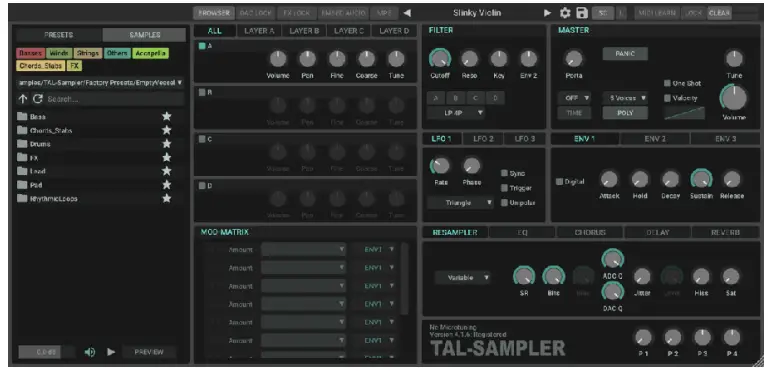Enable layer D checkbox
The width and height of the screenshot is (769, 371).
[202, 186]
